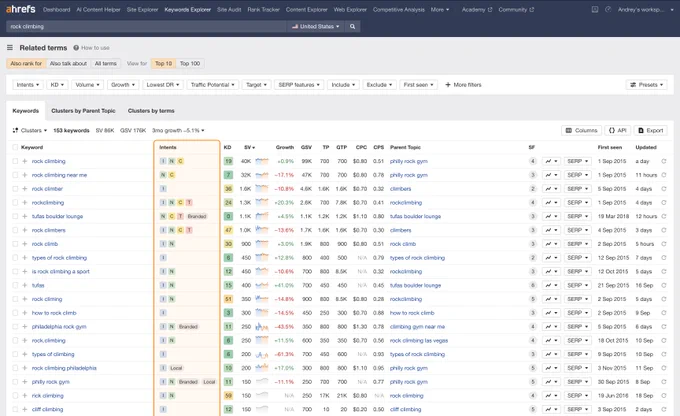Screen dimensions: 680x416
Task: Open the SERP features filter dropdown
Action: (x=299, y=85)
